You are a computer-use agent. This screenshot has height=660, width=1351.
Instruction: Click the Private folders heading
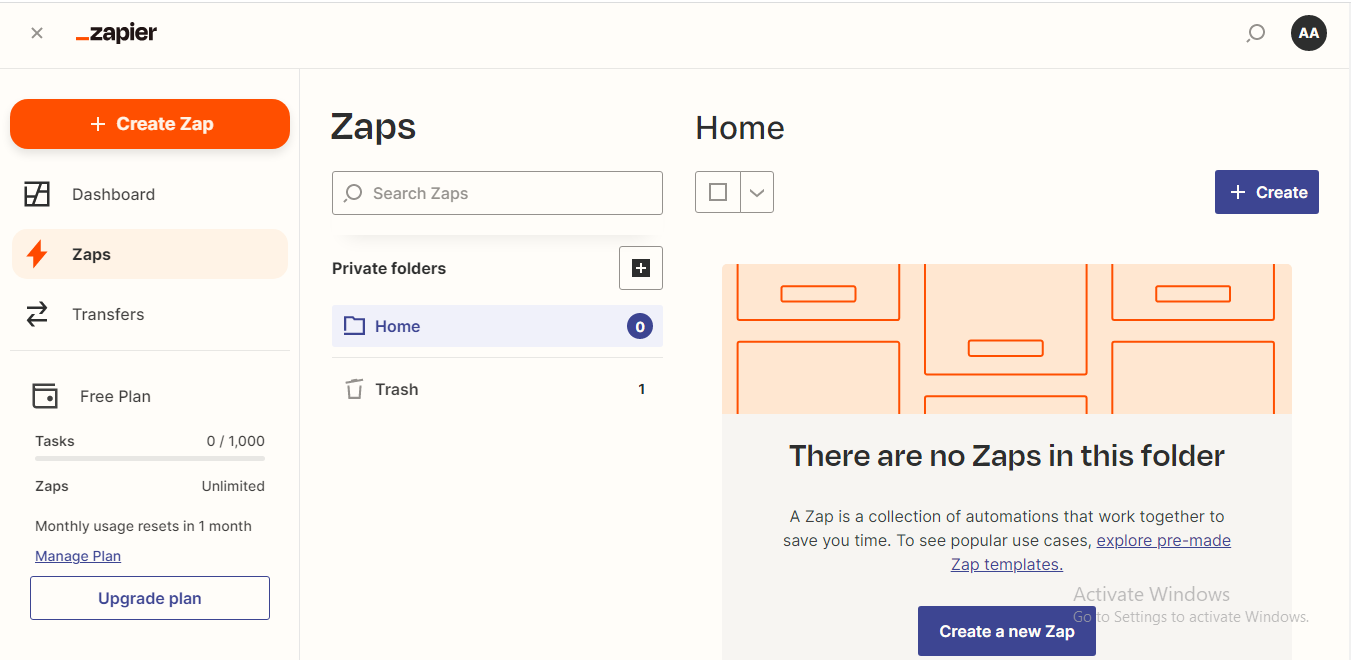pyautogui.click(x=389, y=268)
